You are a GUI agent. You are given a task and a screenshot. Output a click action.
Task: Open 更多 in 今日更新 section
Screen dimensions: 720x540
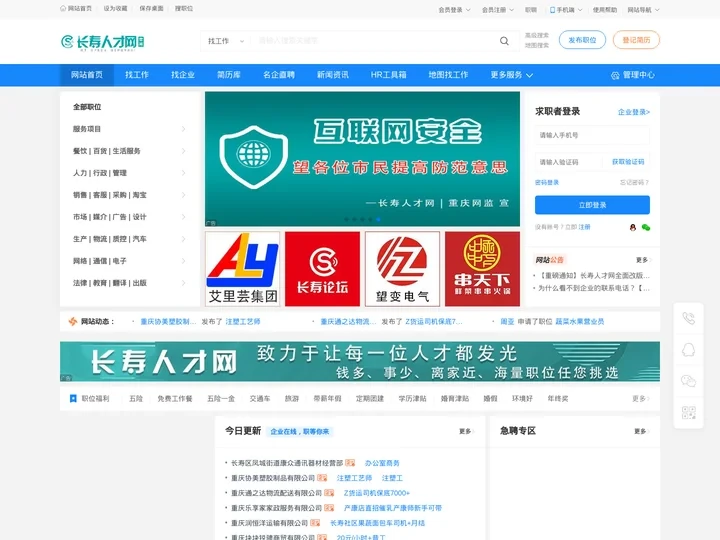467,431
